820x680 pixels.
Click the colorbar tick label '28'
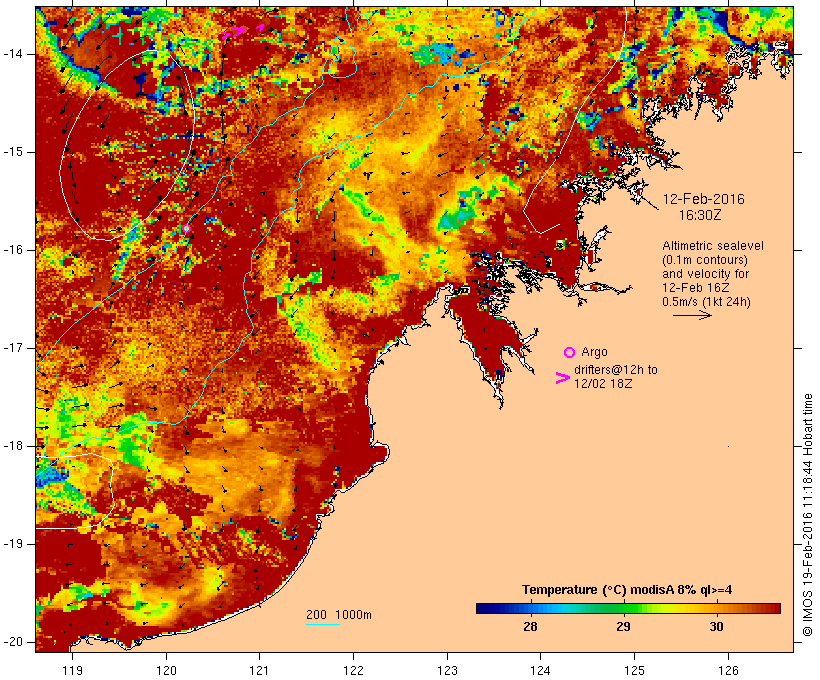530,627
